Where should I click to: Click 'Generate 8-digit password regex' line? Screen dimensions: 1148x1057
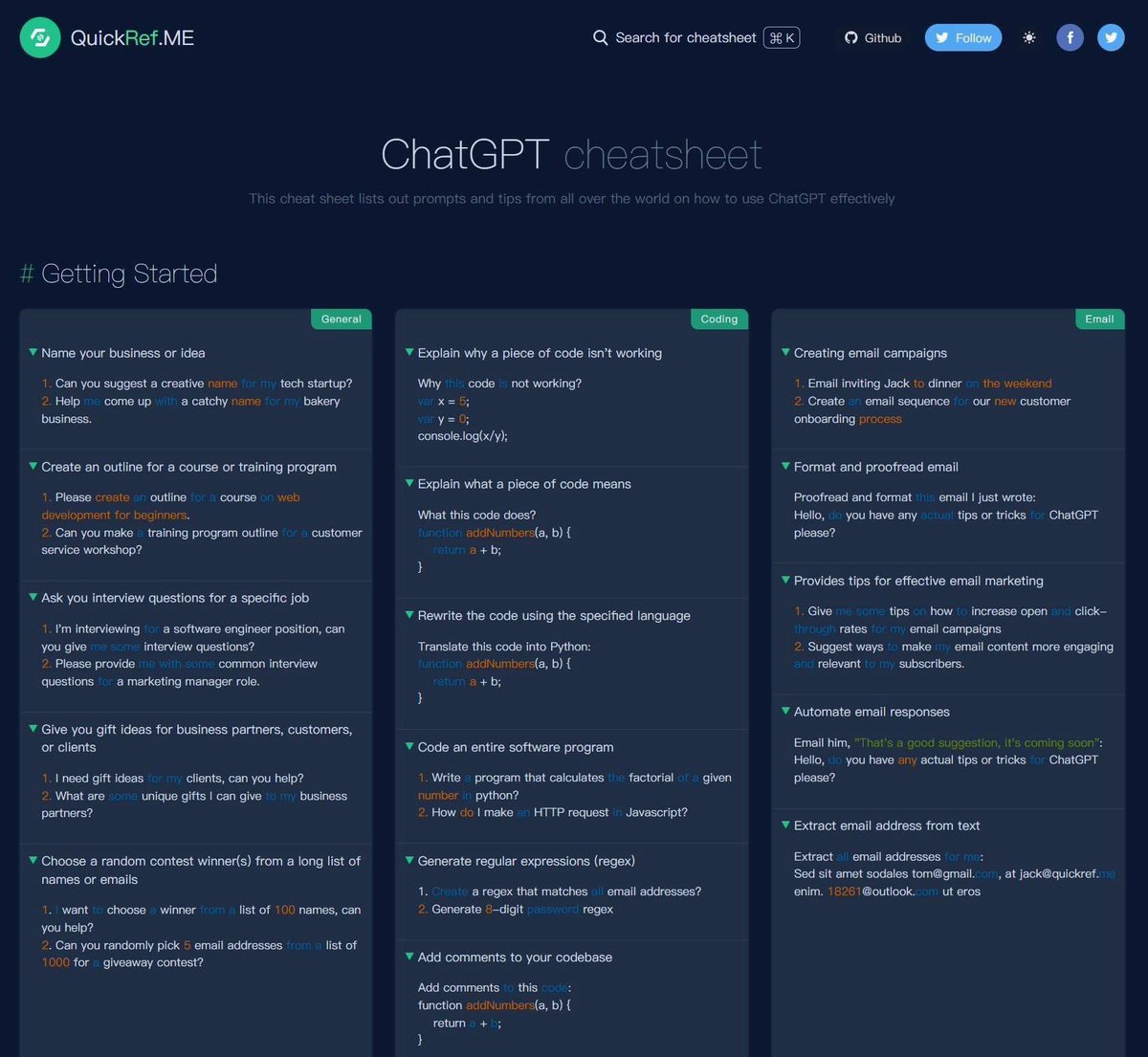click(x=516, y=909)
